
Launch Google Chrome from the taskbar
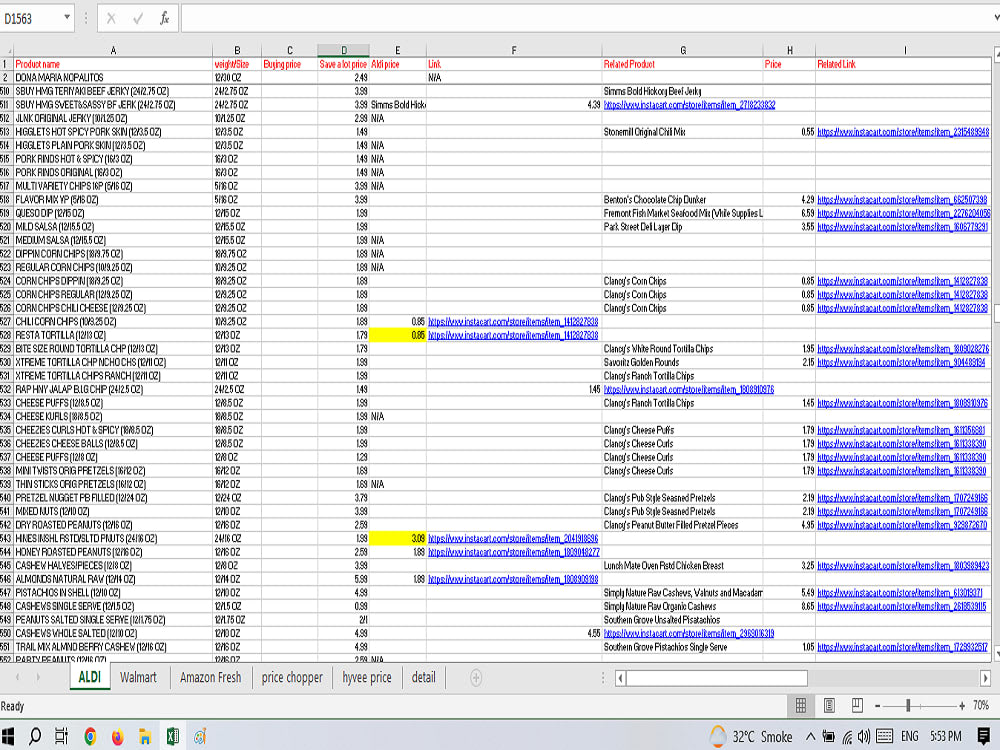pos(90,737)
